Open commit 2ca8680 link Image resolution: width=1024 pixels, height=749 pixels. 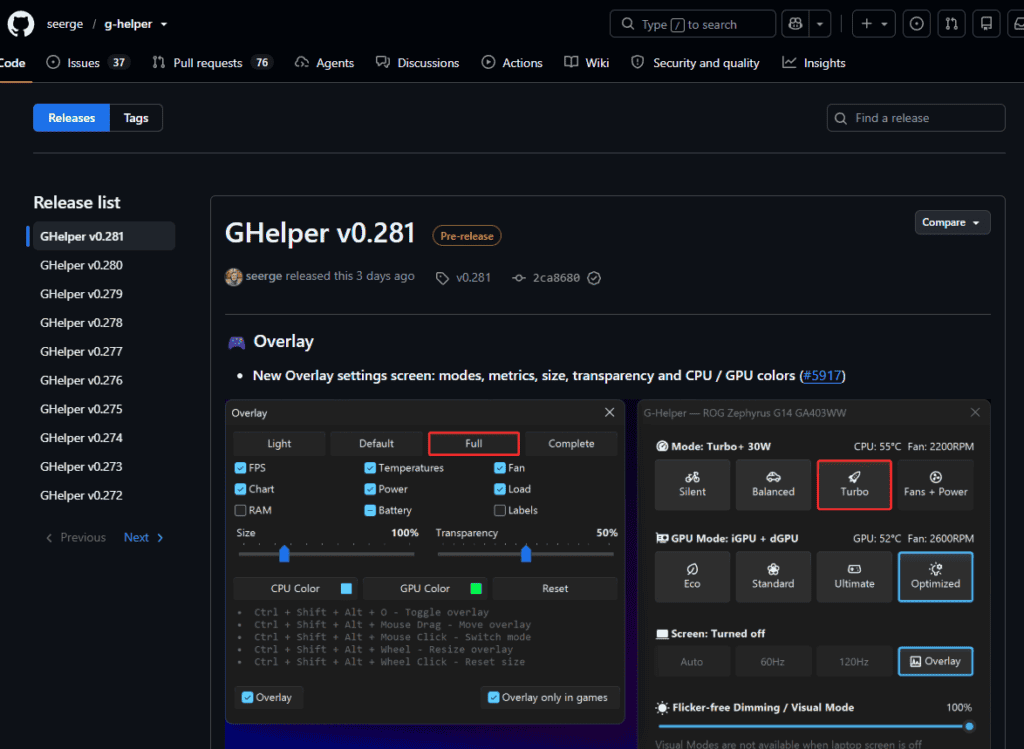pyautogui.click(x=556, y=278)
